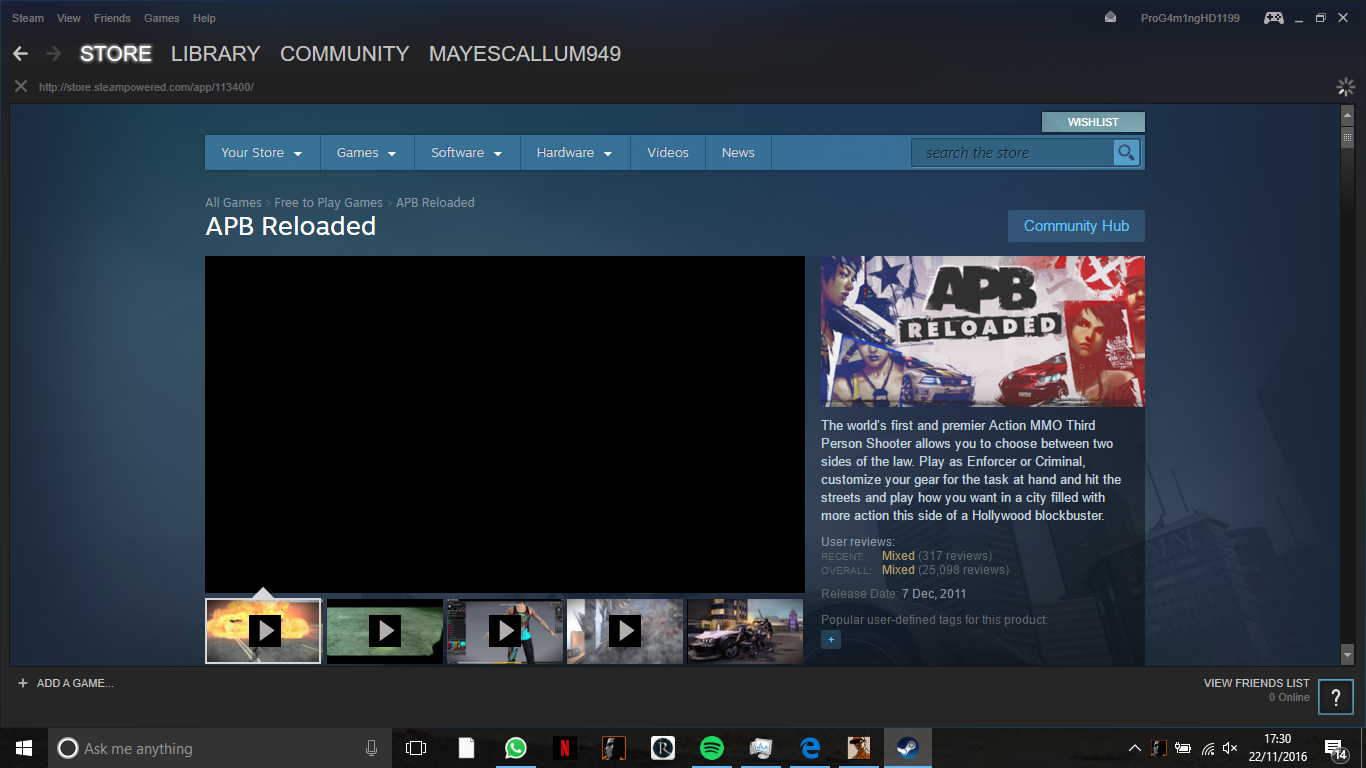The height and width of the screenshot is (768, 1366).
Task: Open the taskbar clock and date
Action: tap(1277, 748)
